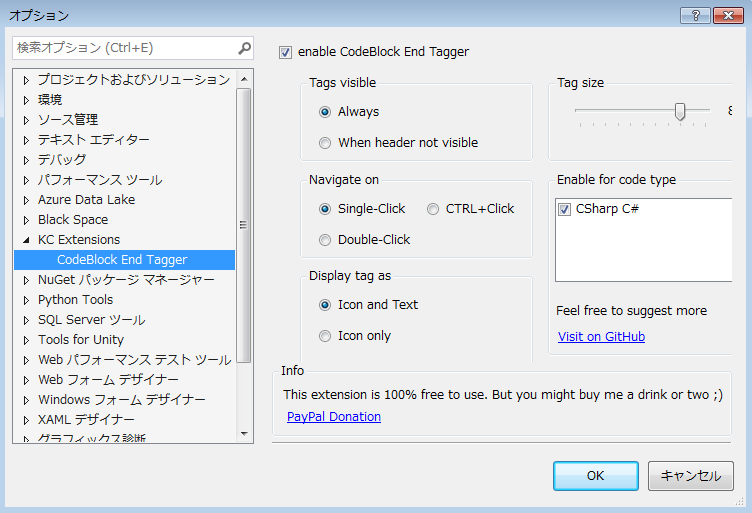The height and width of the screenshot is (513, 752).
Task: Click the help question mark button
Action: (x=695, y=15)
